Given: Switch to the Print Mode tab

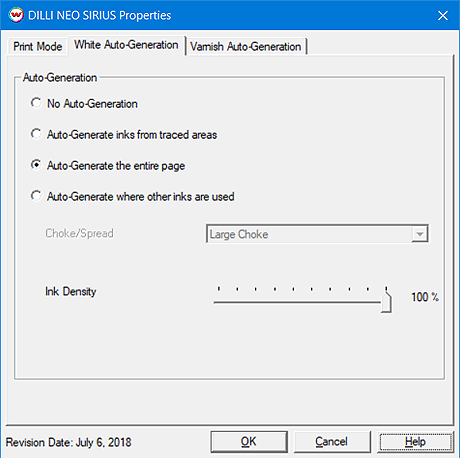Looking at the screenshot, I should pyautogui.click(x=37, y=46).
